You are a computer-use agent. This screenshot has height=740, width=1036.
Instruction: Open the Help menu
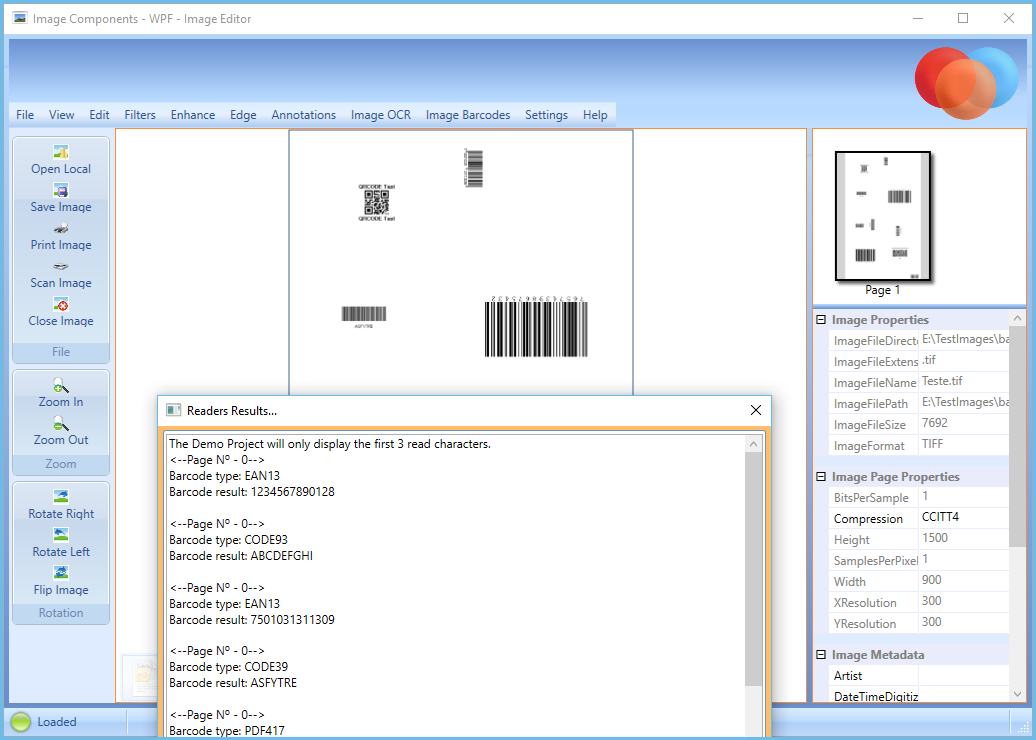tap(595, 115)
